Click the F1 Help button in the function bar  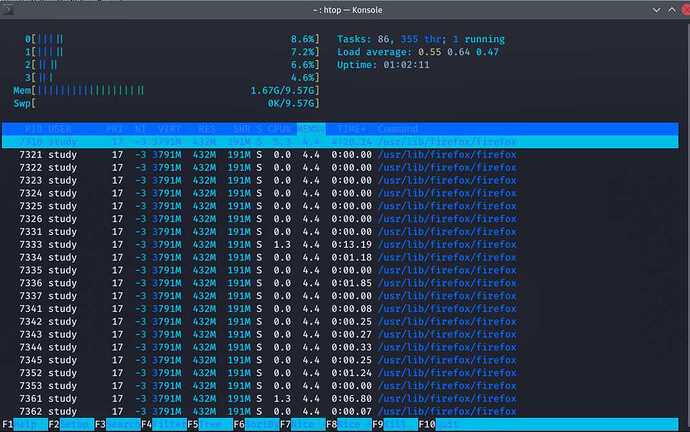pos(25,425)
